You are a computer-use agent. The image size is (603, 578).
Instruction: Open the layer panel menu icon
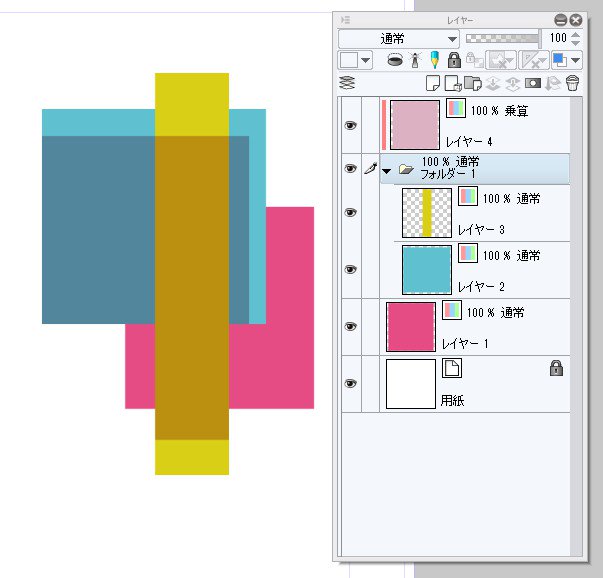point(345,20)
